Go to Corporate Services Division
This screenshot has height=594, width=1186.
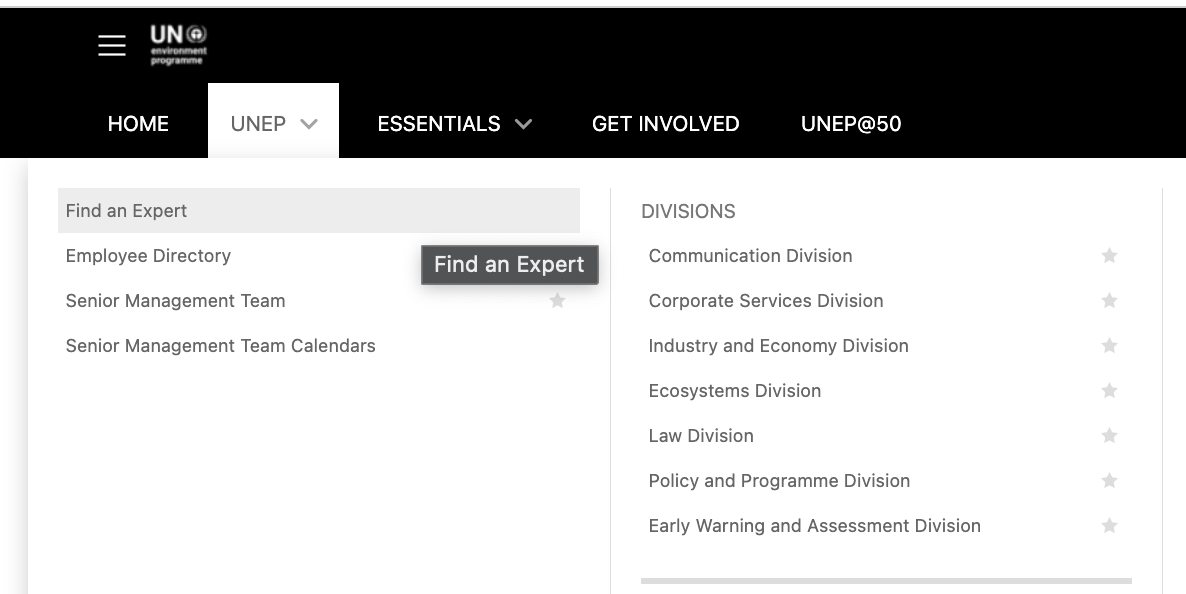coord(765,300)
